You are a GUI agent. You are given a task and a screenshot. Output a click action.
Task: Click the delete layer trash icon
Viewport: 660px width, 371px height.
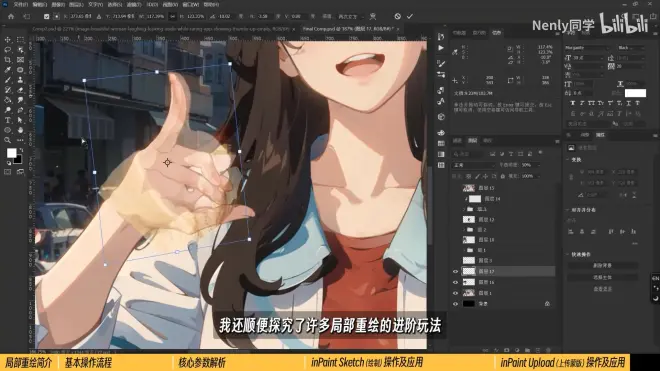click(548, 350)
